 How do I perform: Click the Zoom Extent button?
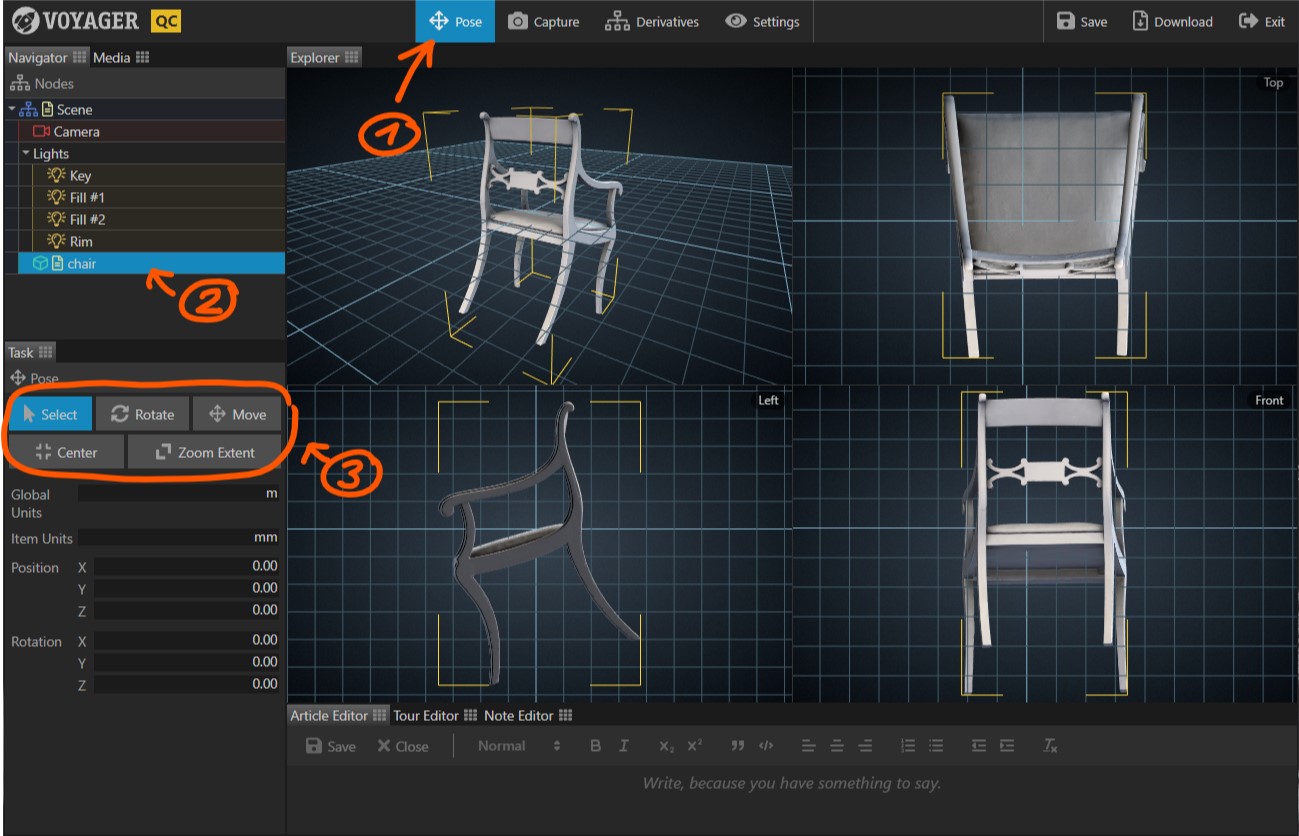[205, 452]
